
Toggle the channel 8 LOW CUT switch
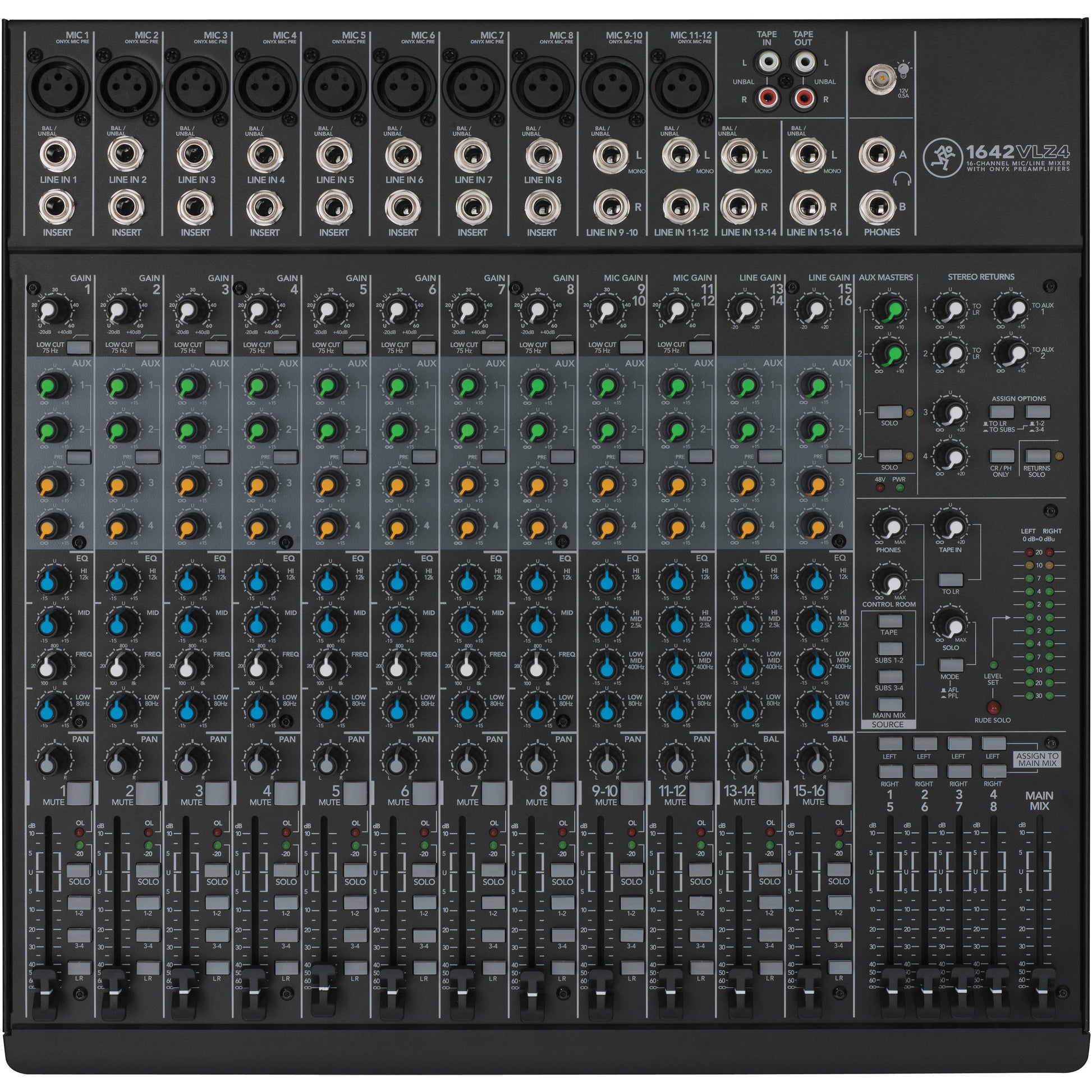coord(562,347)
